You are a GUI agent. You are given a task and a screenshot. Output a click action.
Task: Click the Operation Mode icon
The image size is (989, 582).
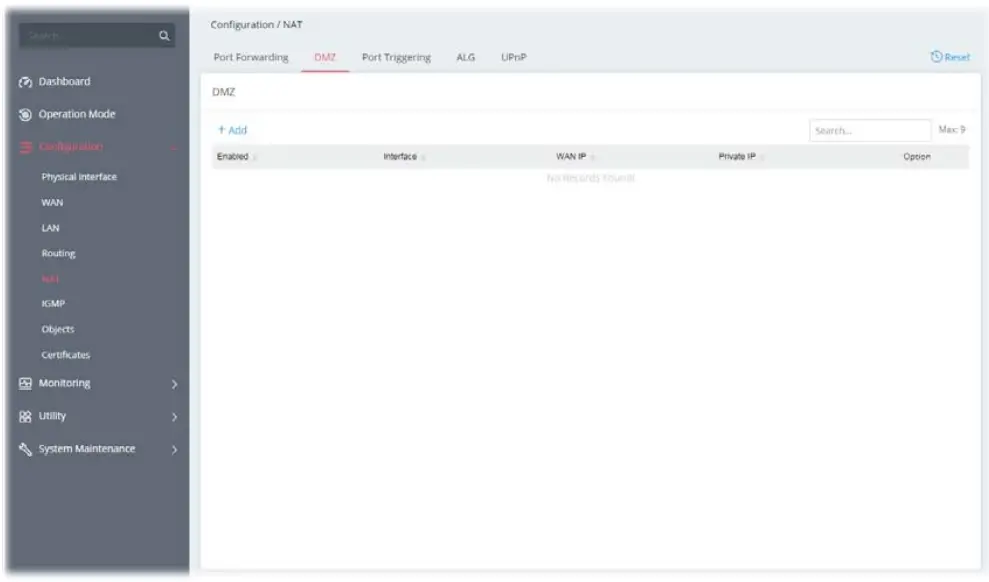point(25,115)
